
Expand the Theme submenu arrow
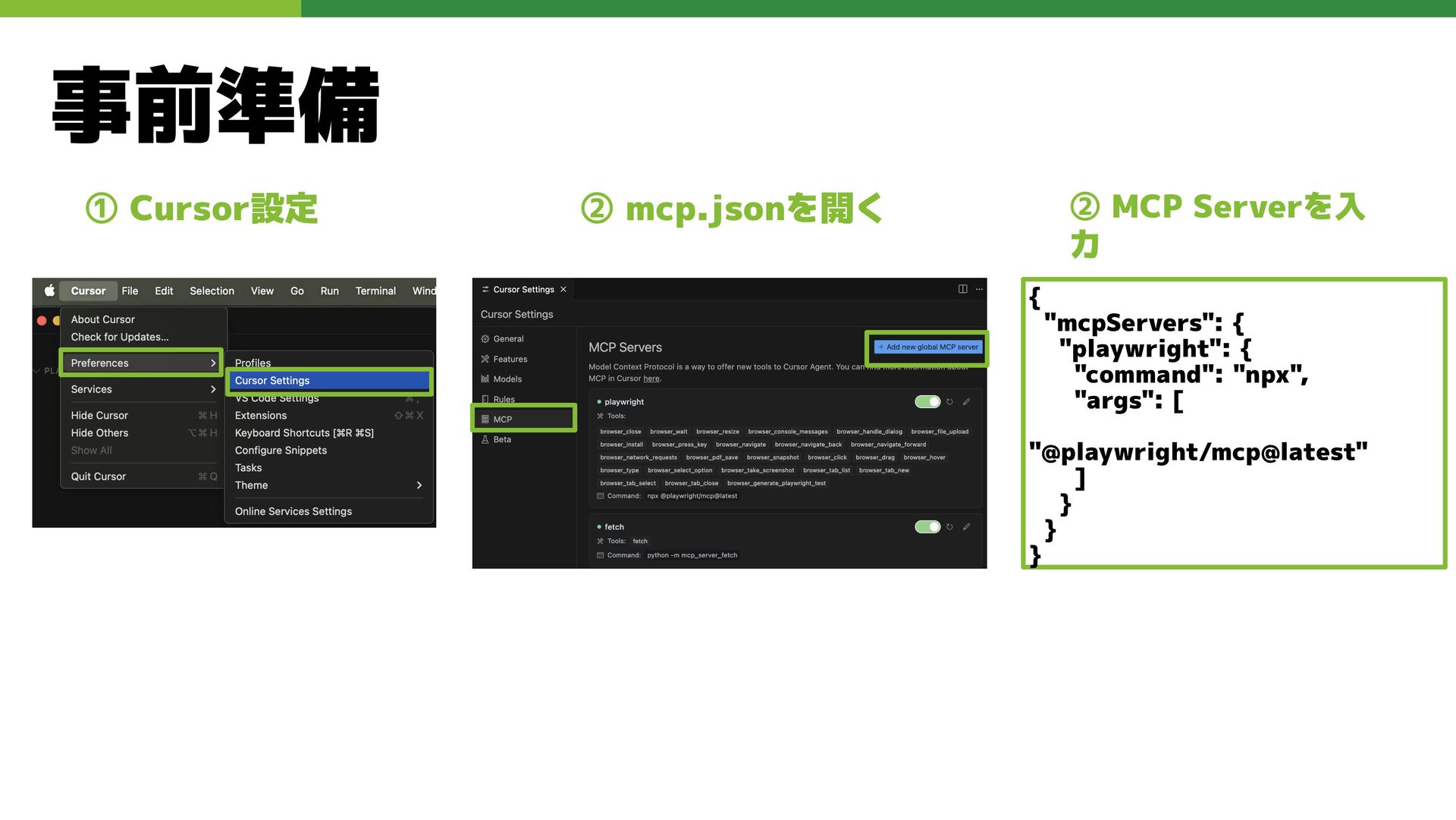pyautogui.click(x=419, y=485)
